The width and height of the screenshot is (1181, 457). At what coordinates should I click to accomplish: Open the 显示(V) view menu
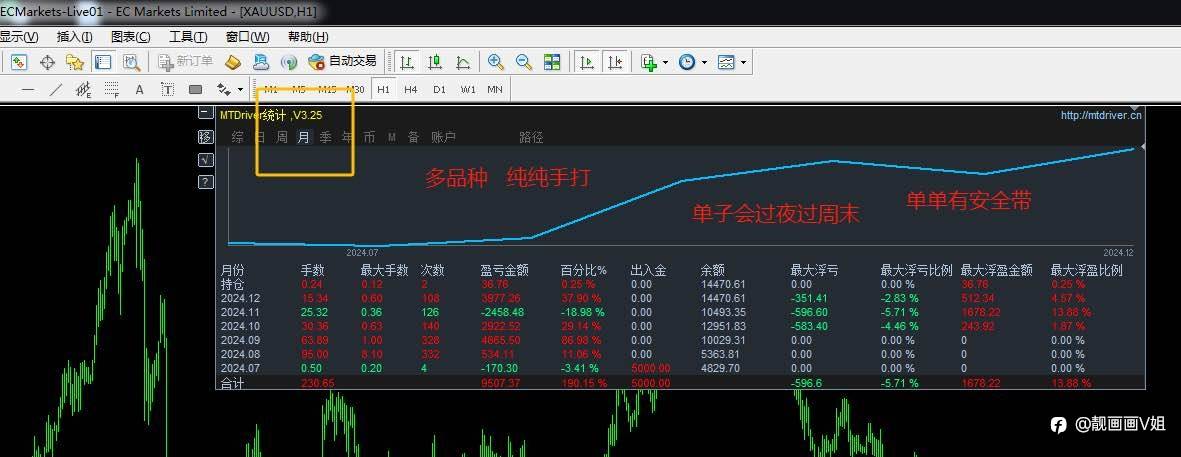coord(19,37)
